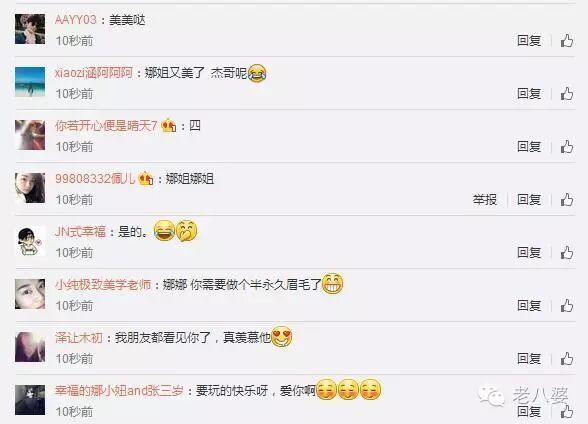This screenshot has width=588, height=424.
Task: Open username link 泽让木初
Action: (79, 338)
